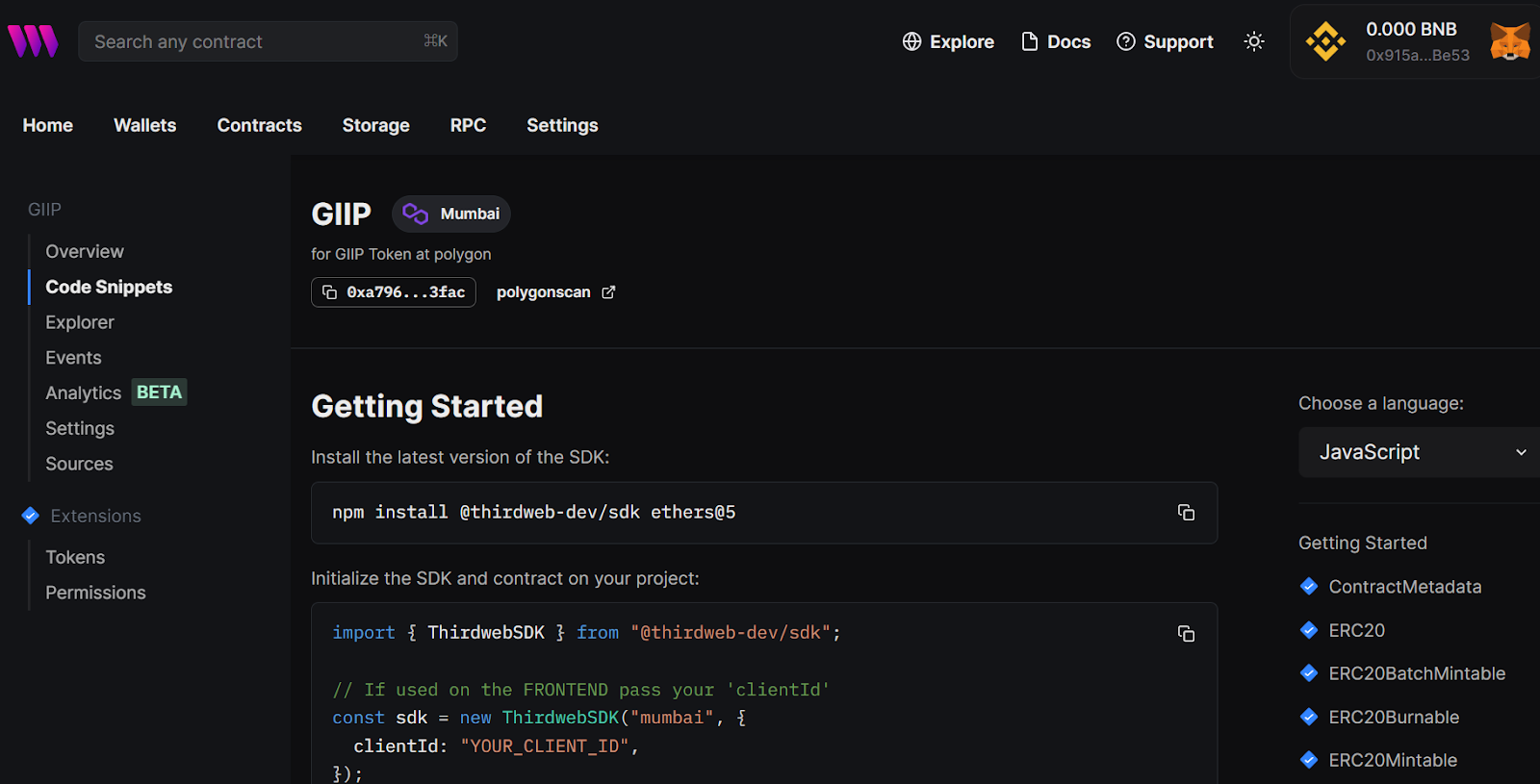Select Permissions under Extensions
Image resolution: width=1540 pixels, height=784 pixels.
pos(95,593)
